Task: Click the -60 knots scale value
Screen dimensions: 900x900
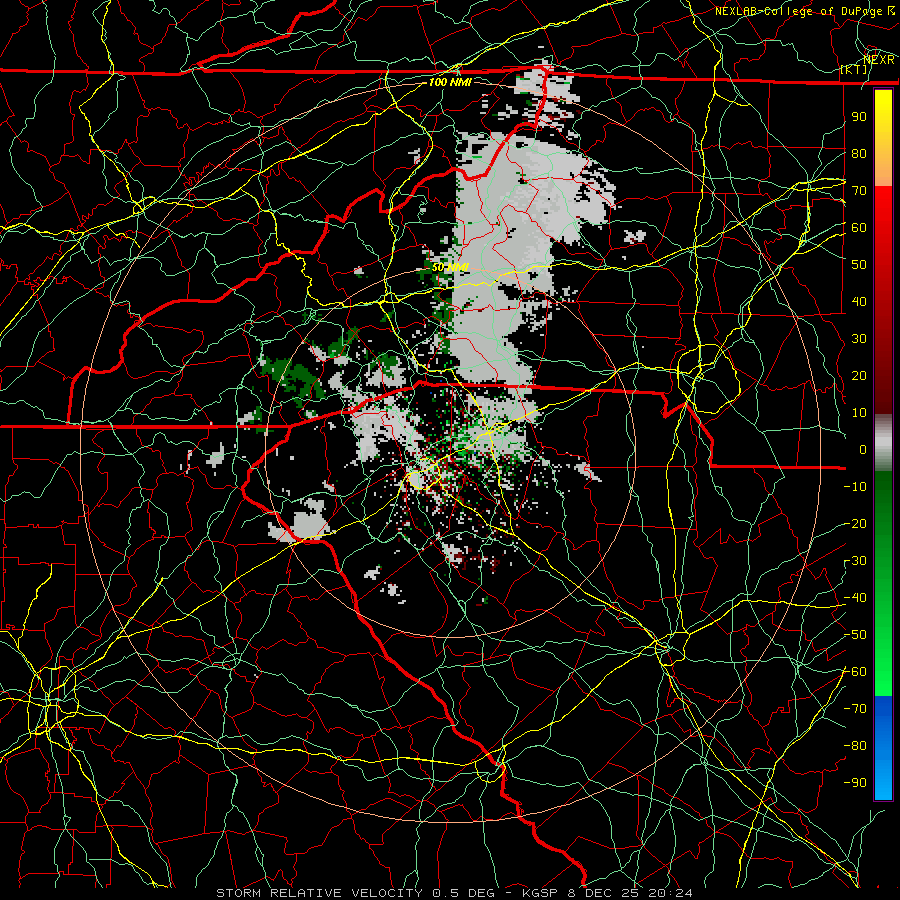Action: [x=855, y=672]
